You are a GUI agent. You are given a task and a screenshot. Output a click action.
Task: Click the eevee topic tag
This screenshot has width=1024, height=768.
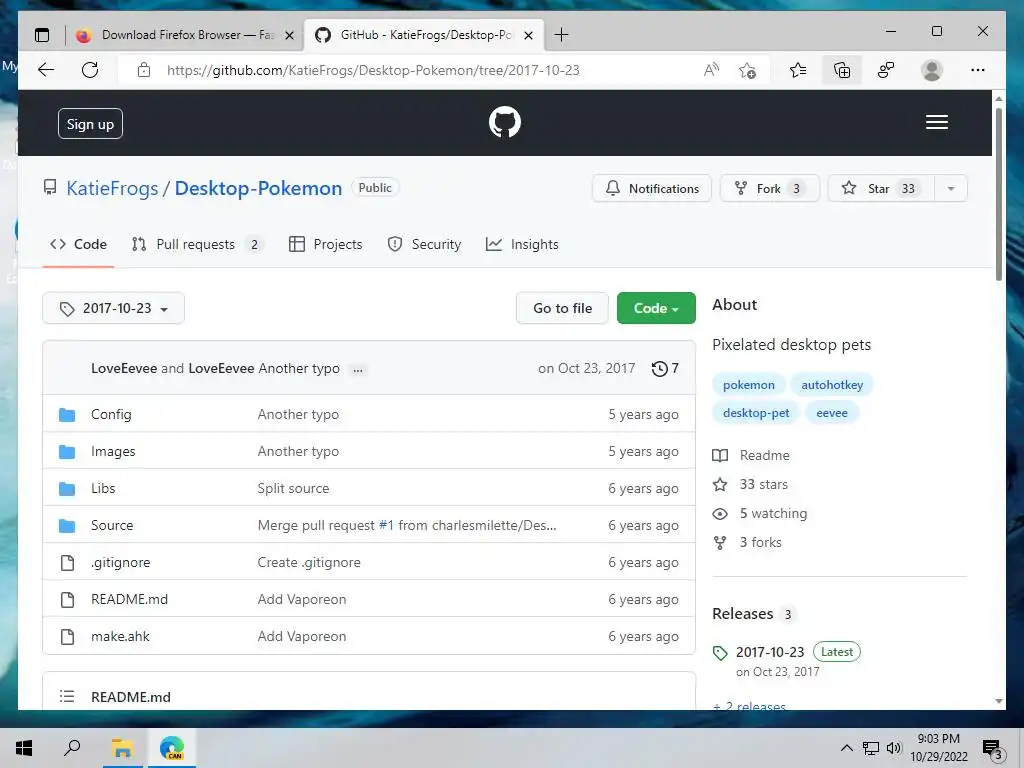(831, 413)
